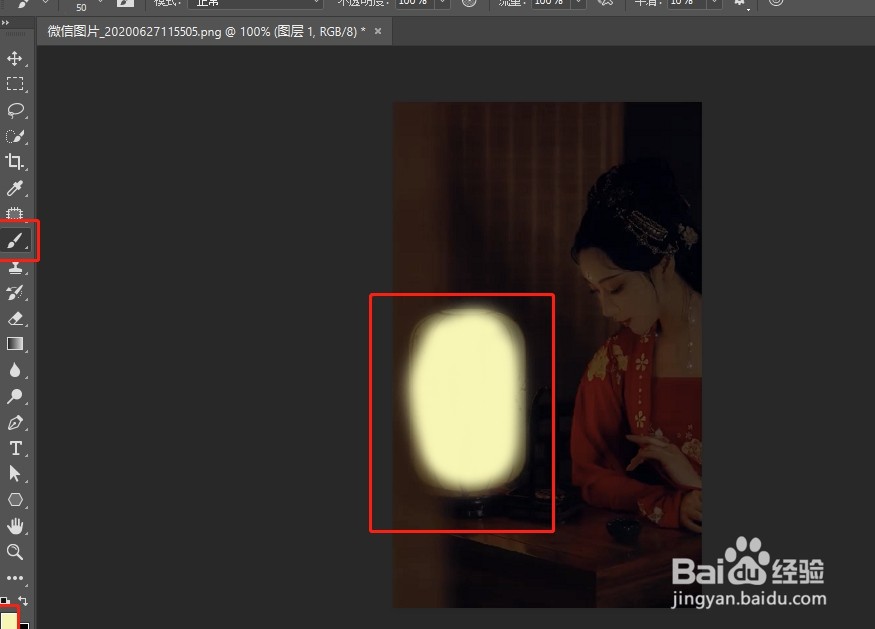
Task: Select the Path Selection tool
Action: pos(15,474)
